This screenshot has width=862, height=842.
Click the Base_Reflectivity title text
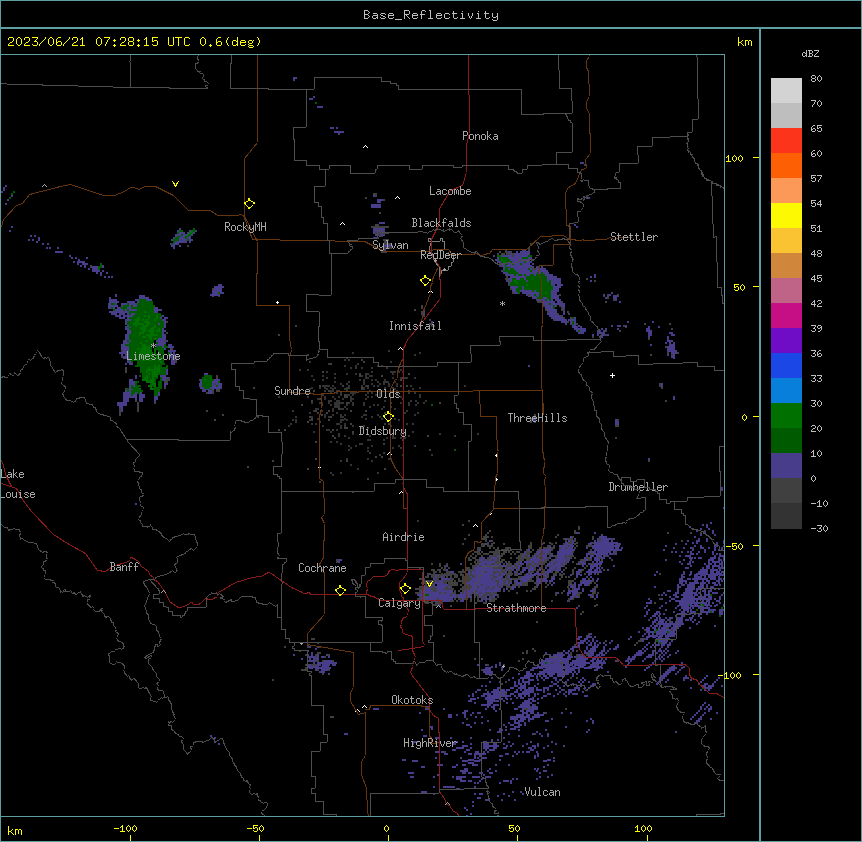(x=431, y=15)
